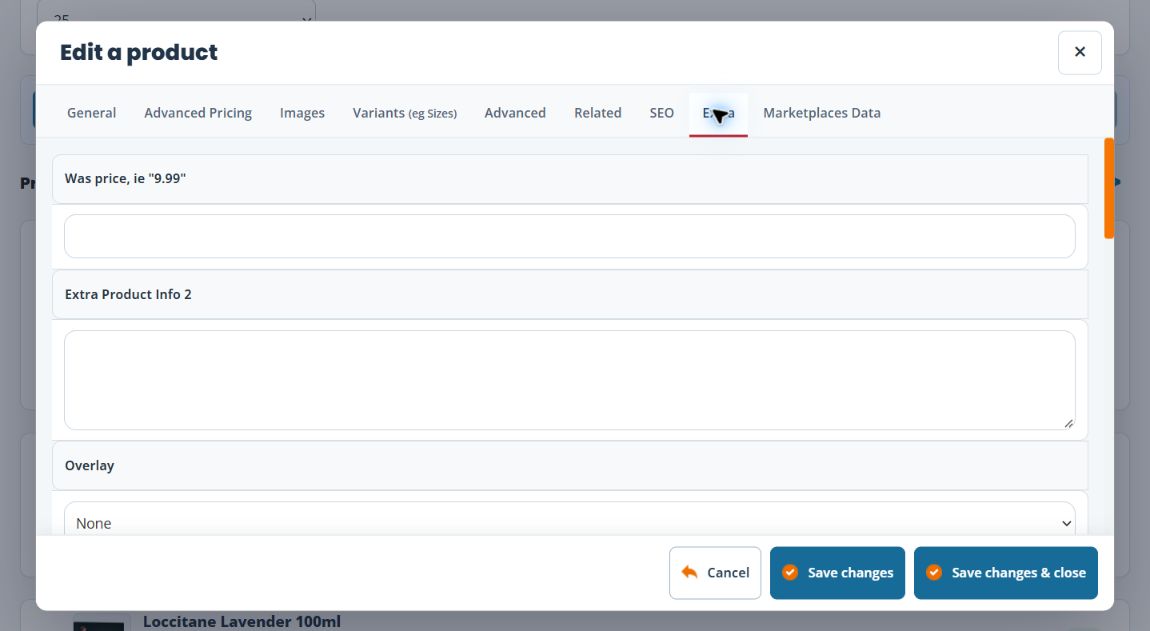Switch to the Advanced Pricing tab
This screenshot has width=1150, height=631.
point(198,113)
